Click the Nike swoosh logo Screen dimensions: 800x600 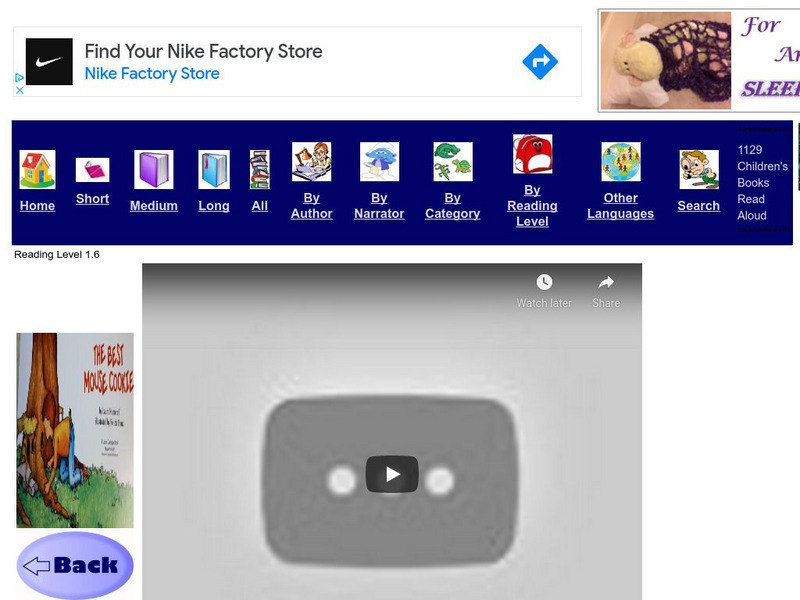(x=49, y=62)
